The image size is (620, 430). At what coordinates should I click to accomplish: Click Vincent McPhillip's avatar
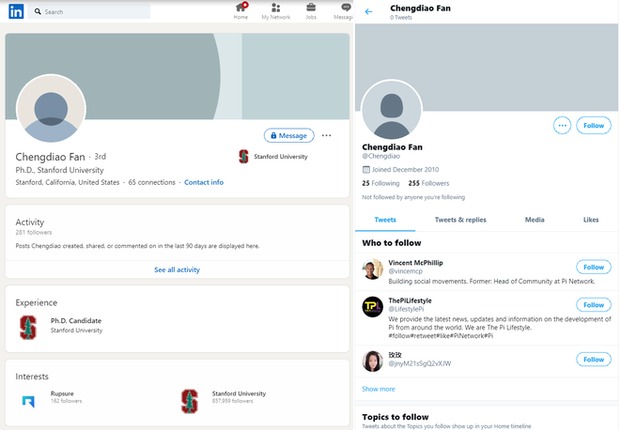pyautogui.click(x=372, y=269)
